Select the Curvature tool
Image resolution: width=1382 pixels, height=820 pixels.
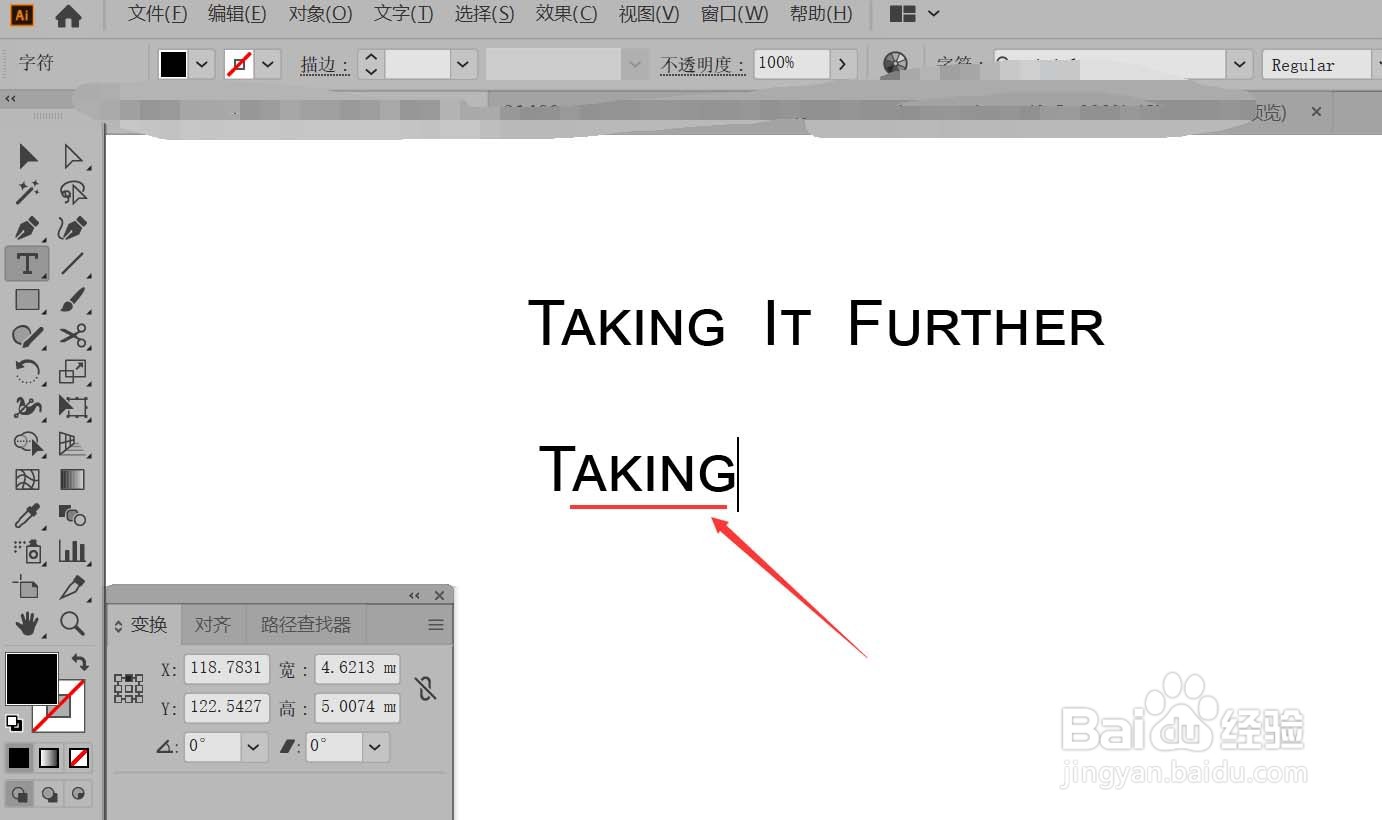pyautogui.click(x=73, y=228)
